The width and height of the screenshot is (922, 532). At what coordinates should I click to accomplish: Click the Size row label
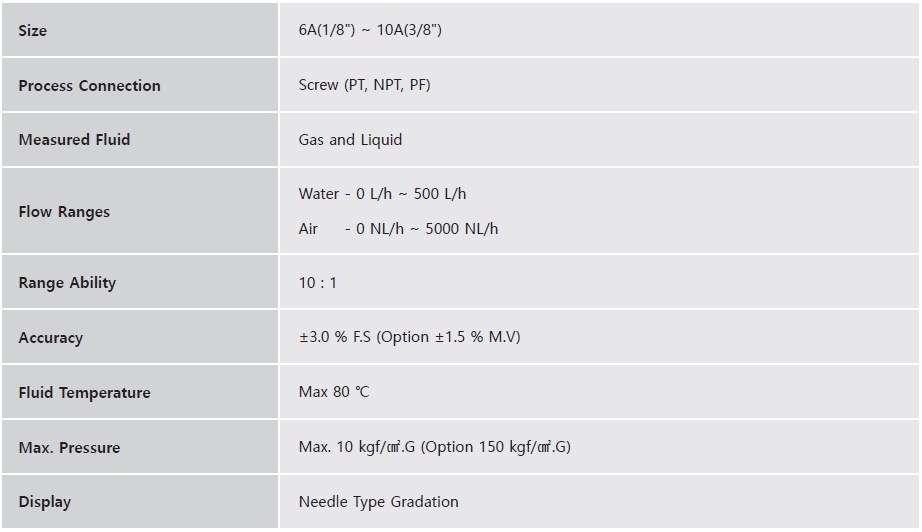[33, 31]
